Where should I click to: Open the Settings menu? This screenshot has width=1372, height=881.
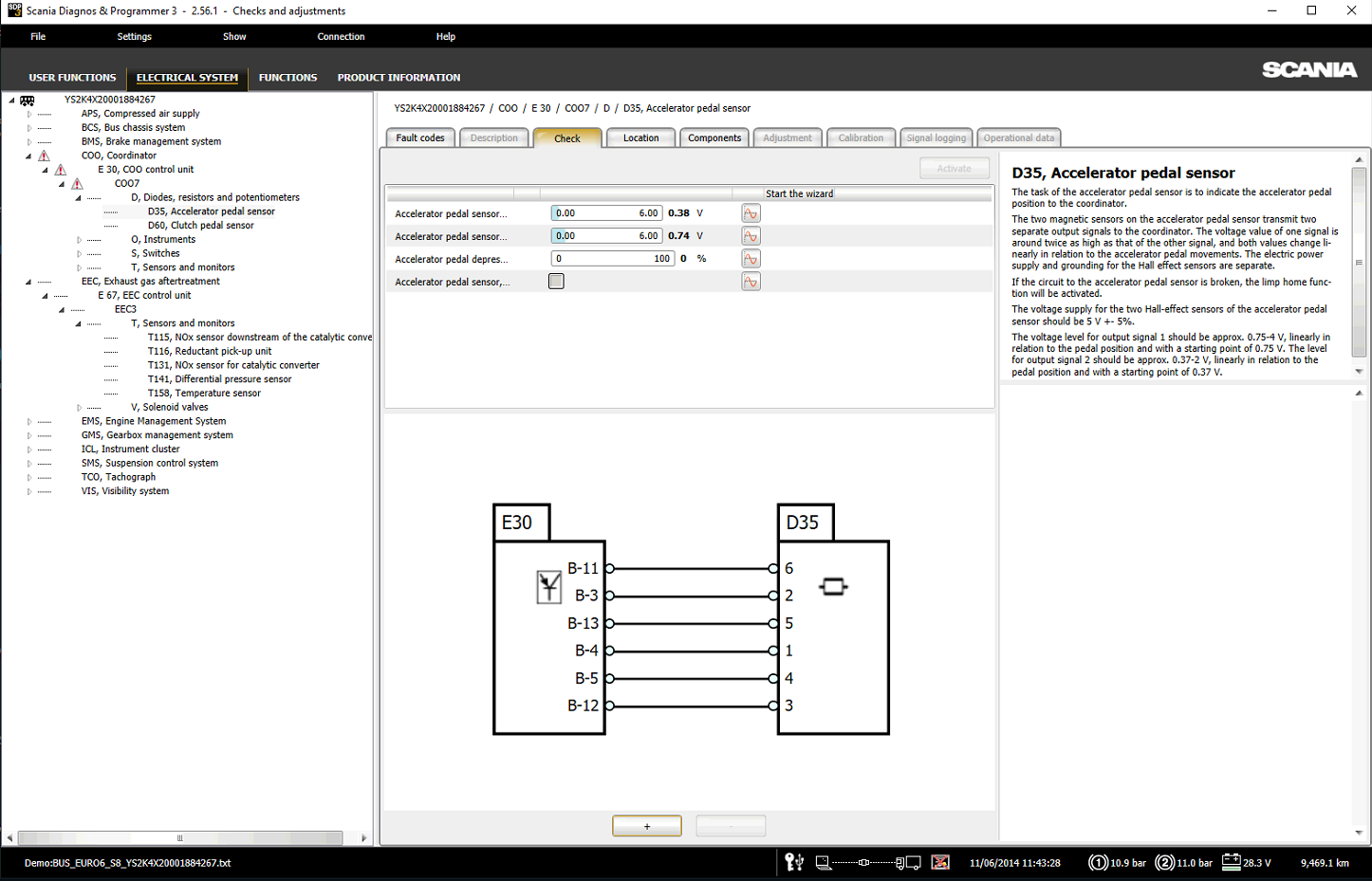134,37
